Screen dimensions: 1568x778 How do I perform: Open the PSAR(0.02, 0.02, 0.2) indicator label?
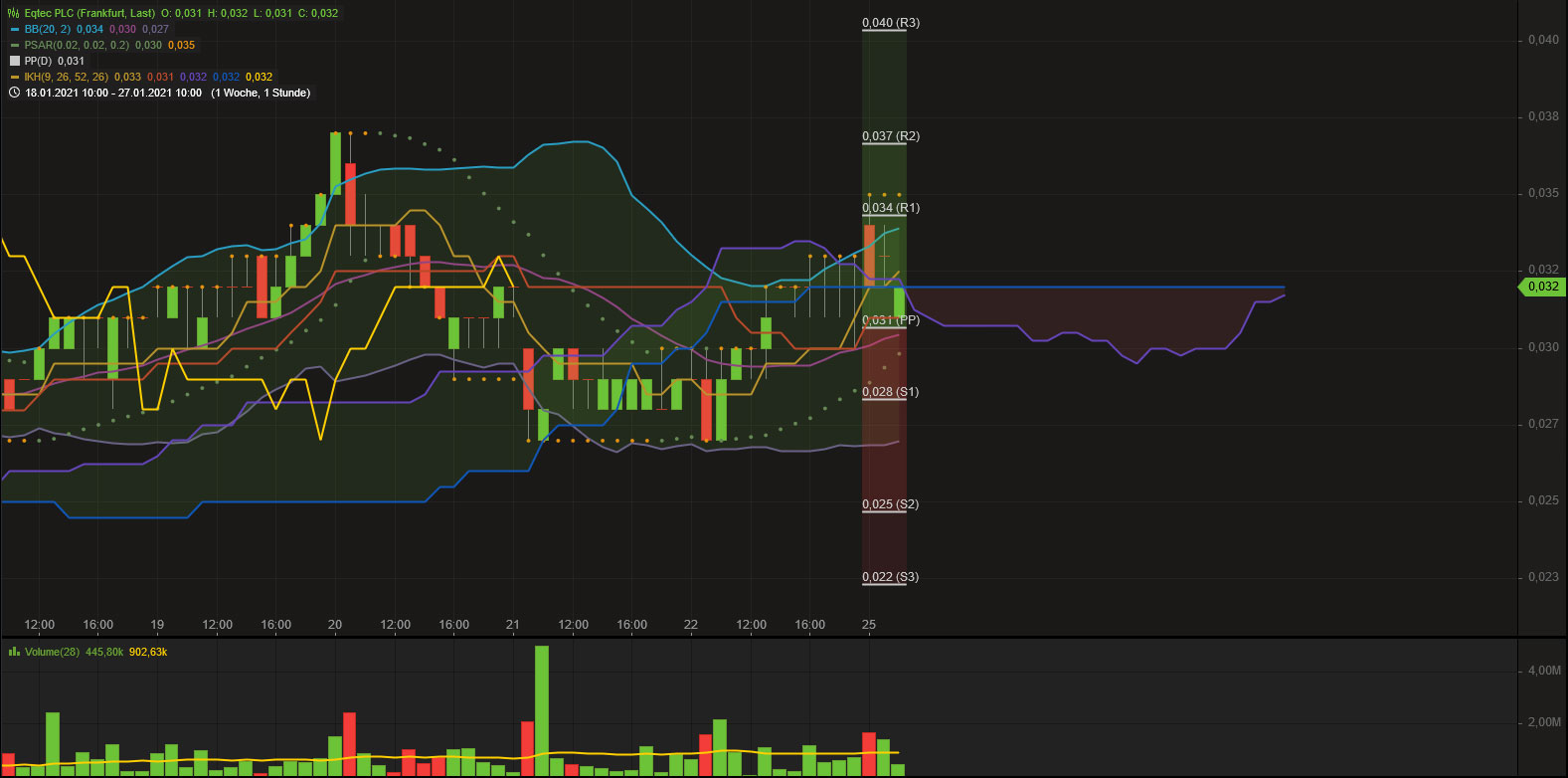click(77, 45)
